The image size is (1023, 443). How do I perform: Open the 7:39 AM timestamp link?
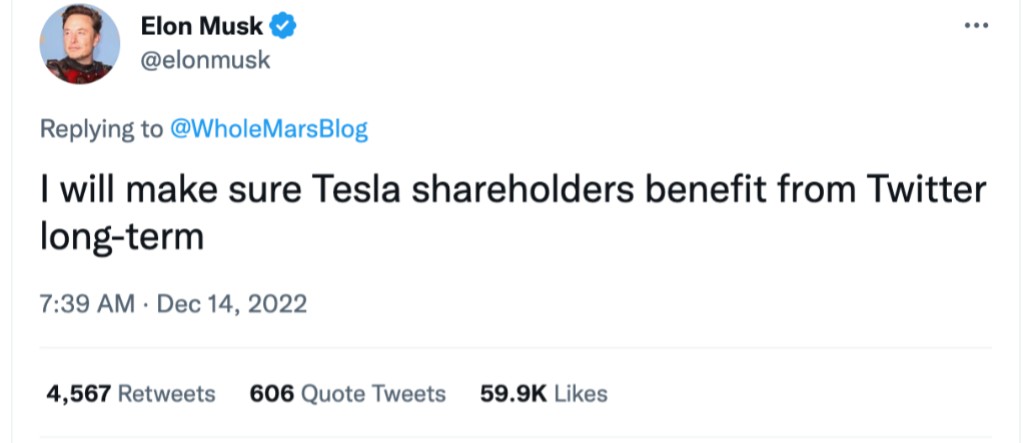coord(86,303)
